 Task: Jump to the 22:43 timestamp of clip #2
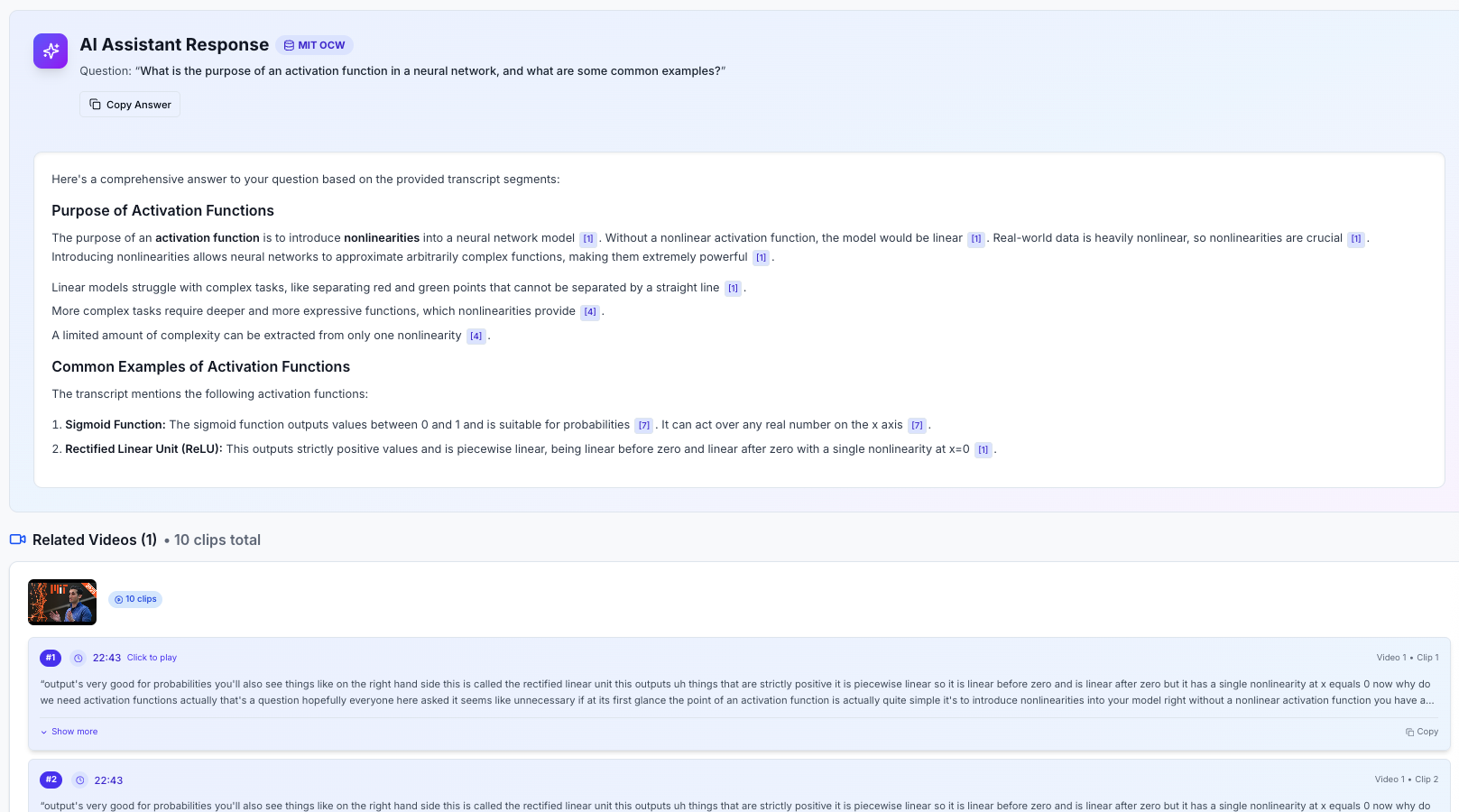pyautogui.click(x=108, y=780)
